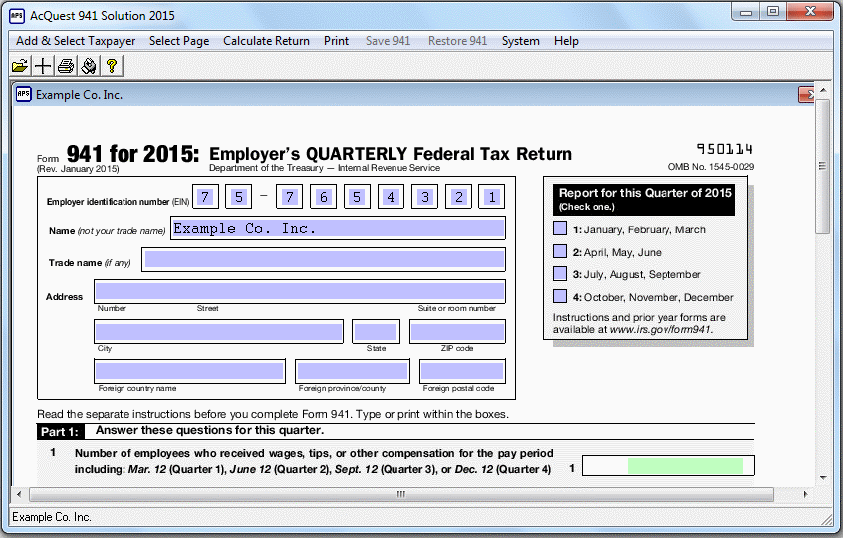Open the Help menu
The height and width of the screenshot is (538, 843).
click(x=566, y=41)
